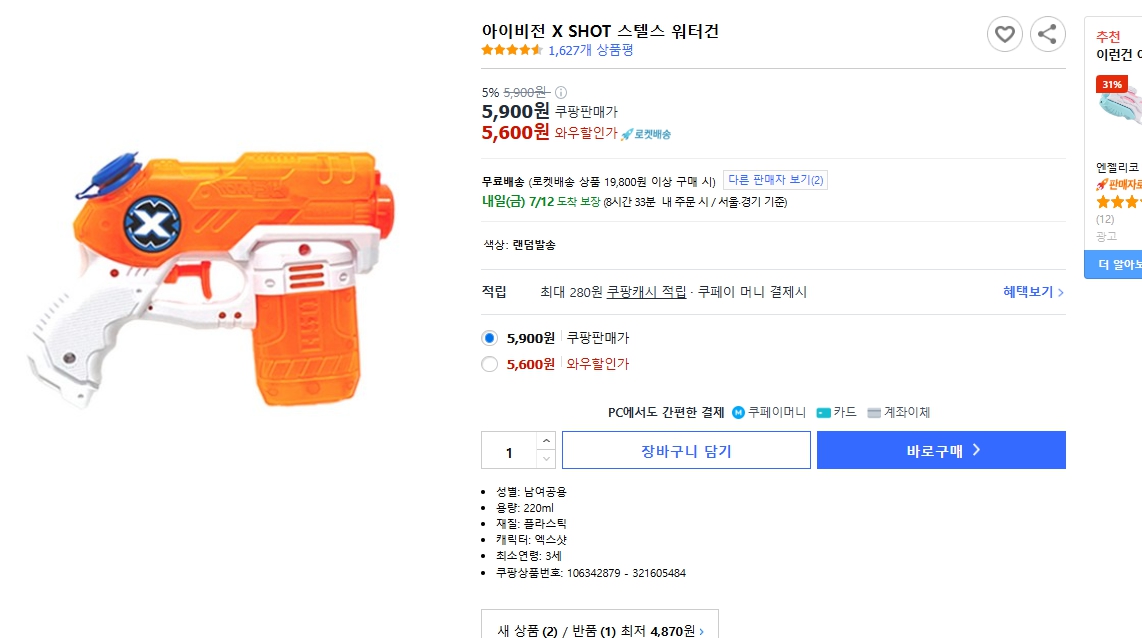The image size is (1142, 638).
Task: Click the Coupay Money payment icon
Action: point(739,412)
